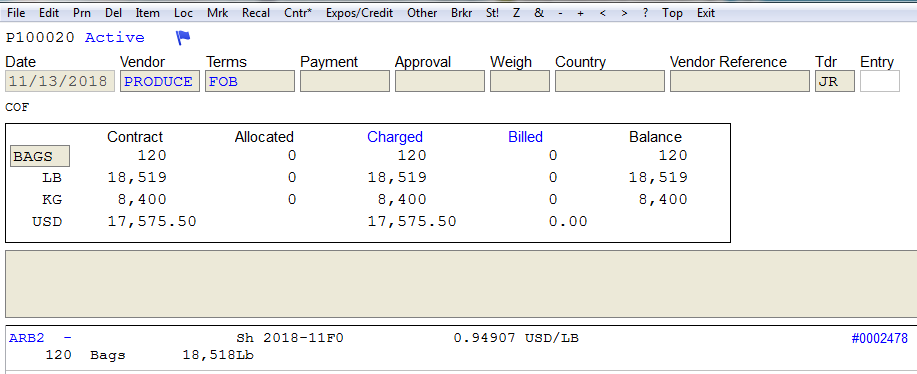Click the #0002478 reference link

[x=880, y=338]
